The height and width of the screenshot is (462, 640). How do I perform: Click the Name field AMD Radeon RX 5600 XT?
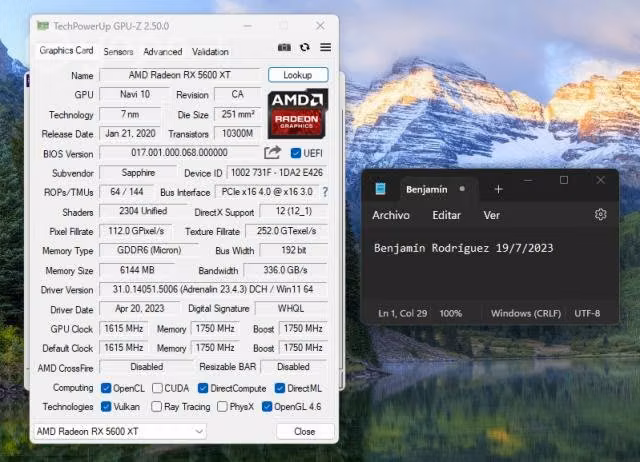180,75
